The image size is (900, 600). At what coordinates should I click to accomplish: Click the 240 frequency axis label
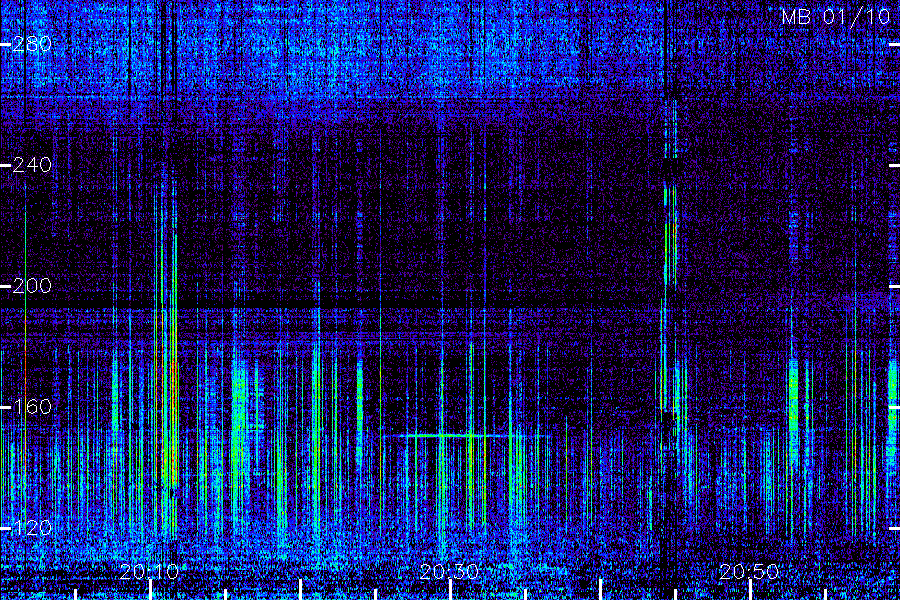32,165
